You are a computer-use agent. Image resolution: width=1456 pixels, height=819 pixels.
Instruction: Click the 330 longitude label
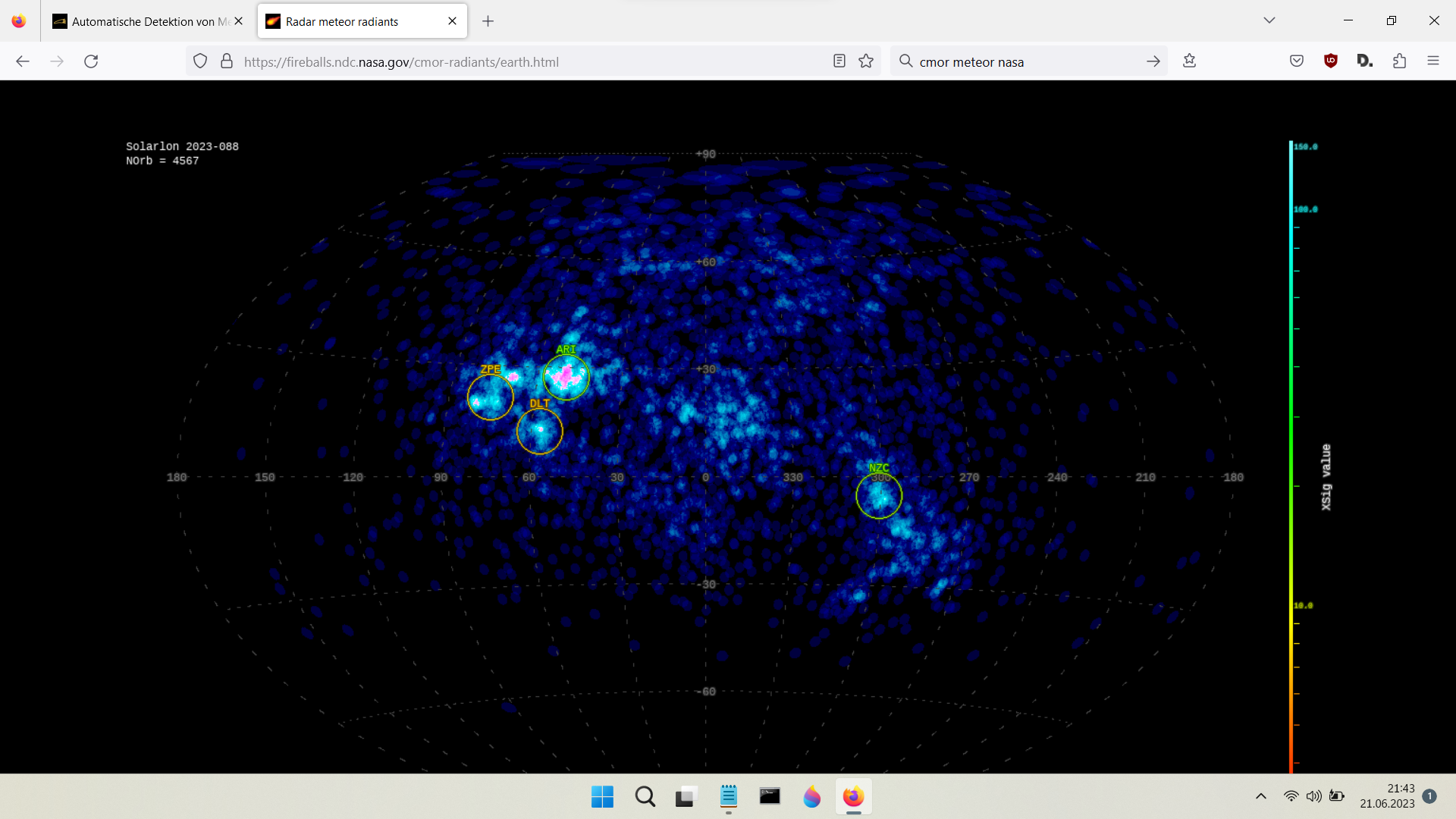[x=793, y=477]
